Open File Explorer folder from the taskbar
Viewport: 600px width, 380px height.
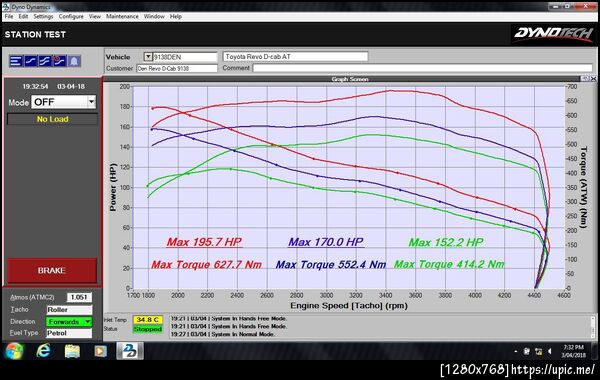pos(72,351)
